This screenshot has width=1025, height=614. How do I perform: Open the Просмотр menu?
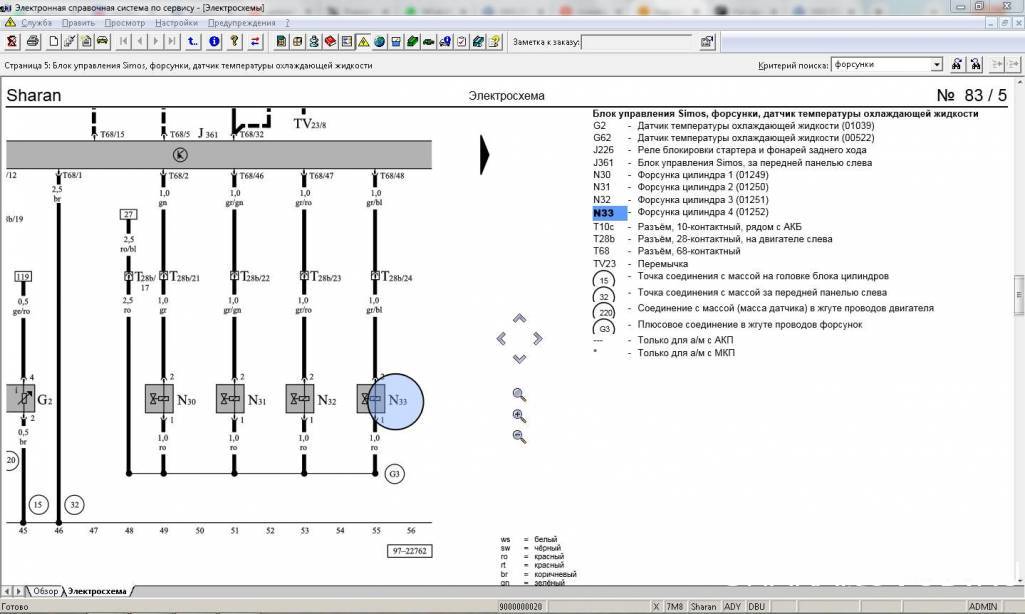point(125,22)
